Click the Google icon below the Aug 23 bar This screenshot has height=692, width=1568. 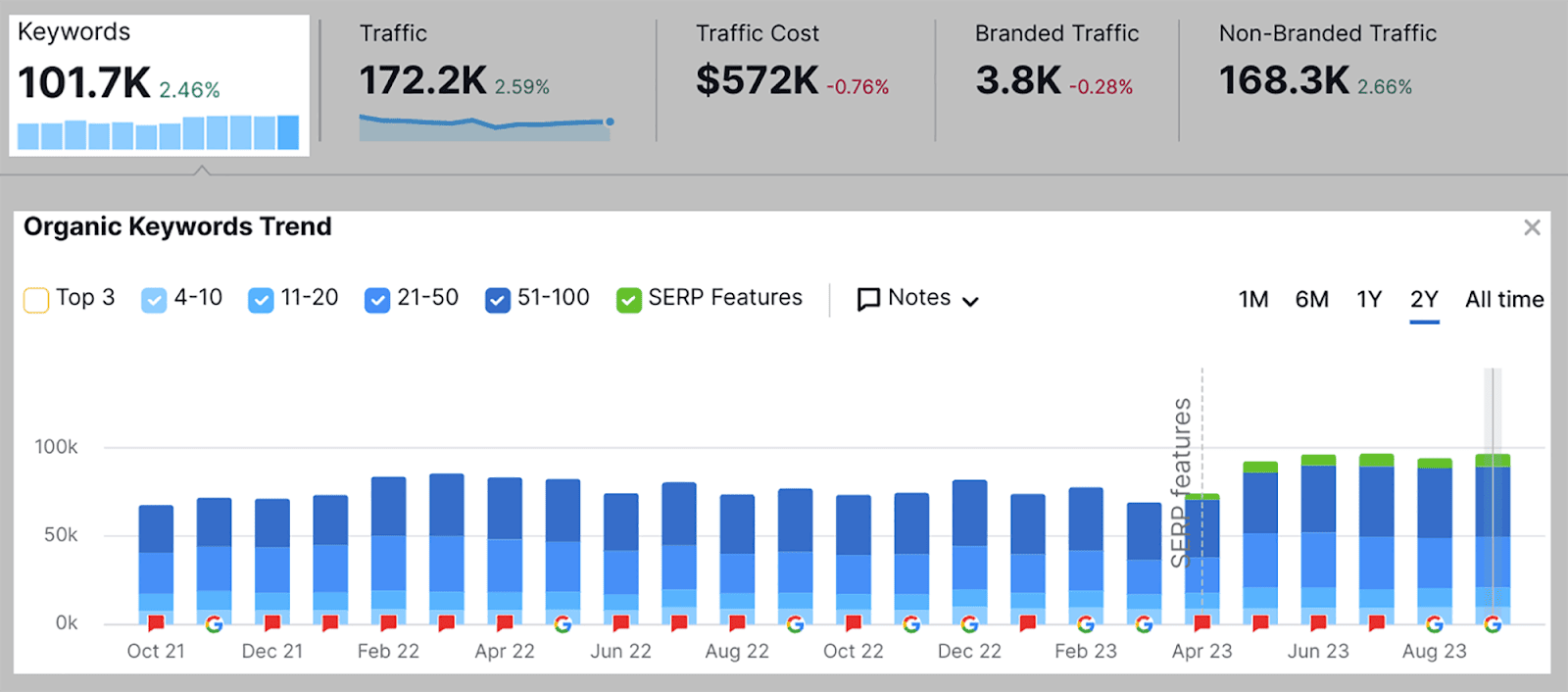[1434, 624]
